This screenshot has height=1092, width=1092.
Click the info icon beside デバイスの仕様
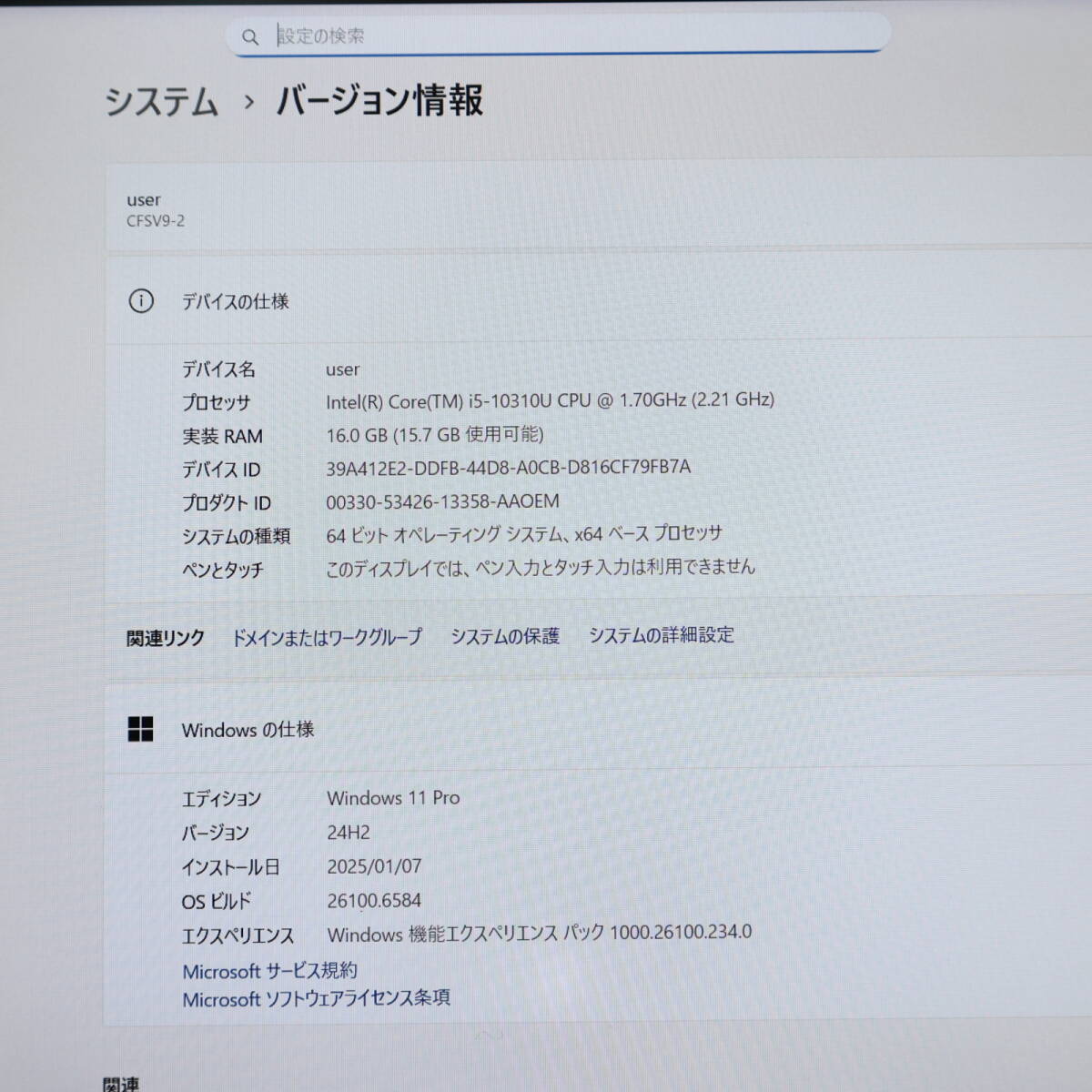[141, 301]
